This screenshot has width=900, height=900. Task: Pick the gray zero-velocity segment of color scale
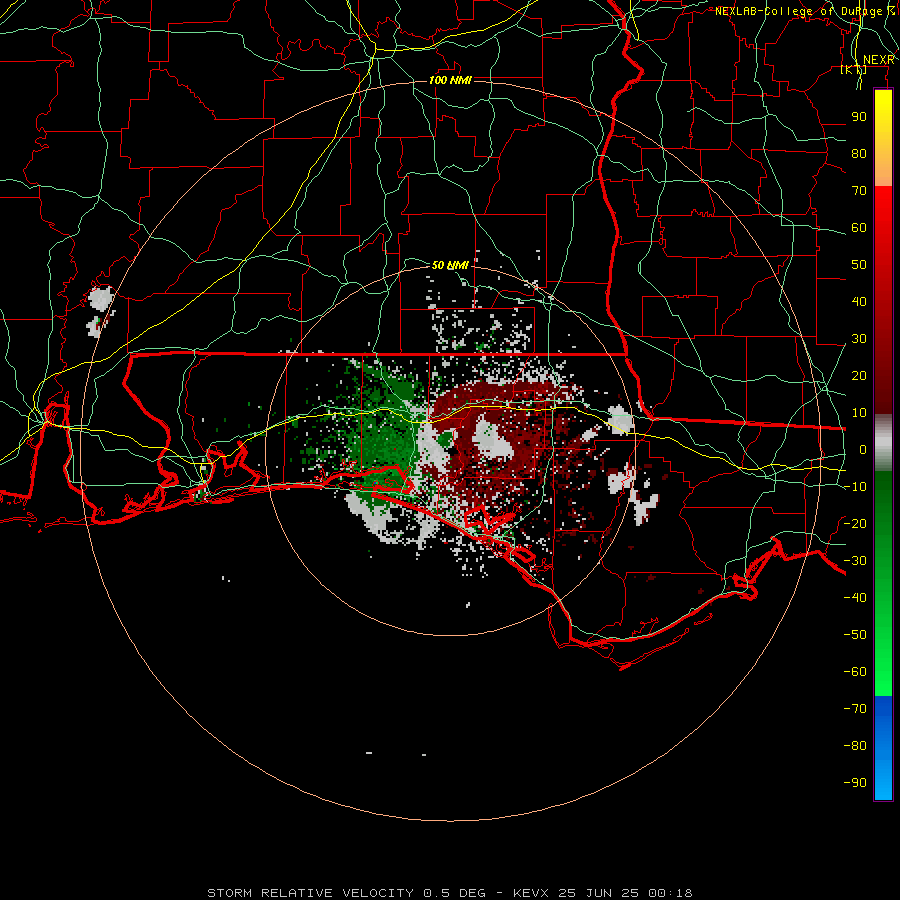tap(883, 443)
